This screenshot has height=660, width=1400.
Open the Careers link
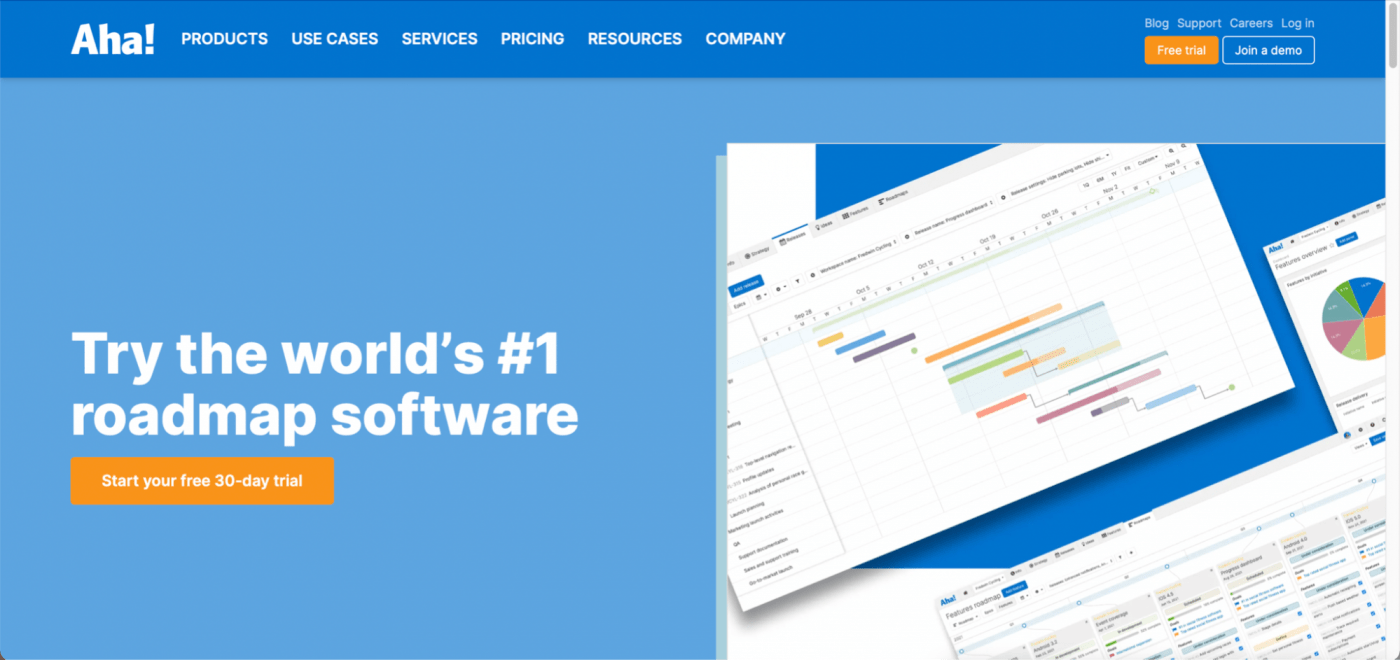[1251, 23]
